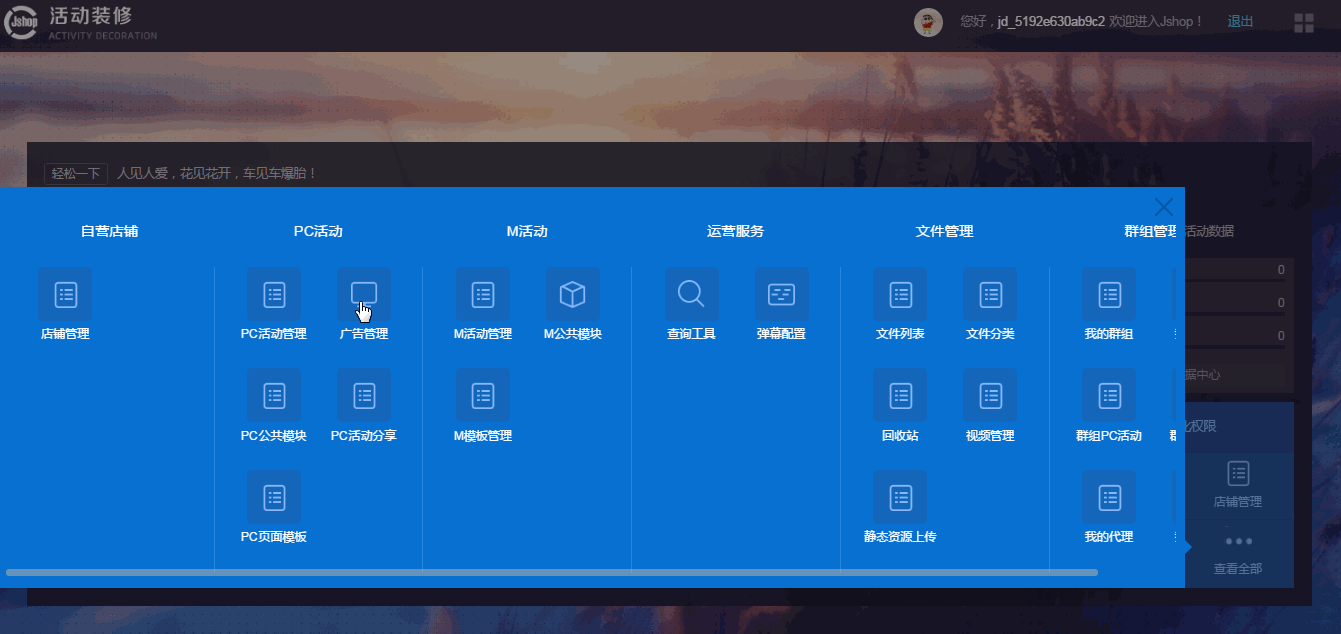
Task: Open PC活动管理 icon
Action: tap(274, 294)
